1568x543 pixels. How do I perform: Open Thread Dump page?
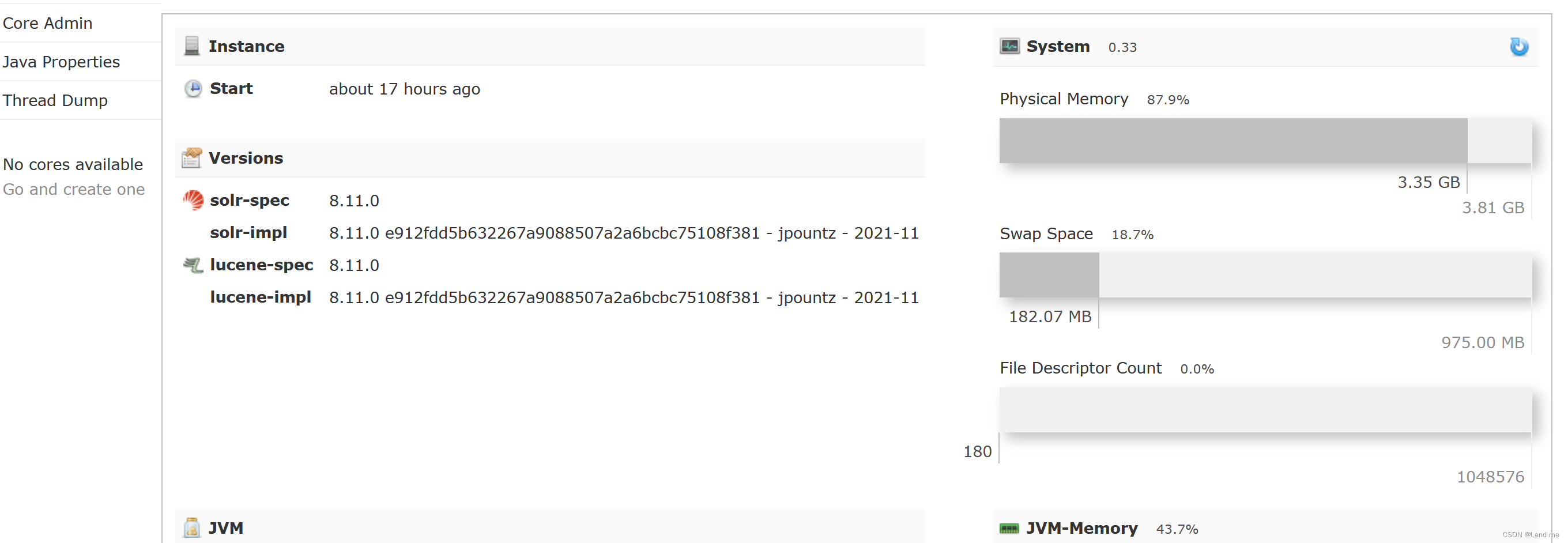click(55, 100)
